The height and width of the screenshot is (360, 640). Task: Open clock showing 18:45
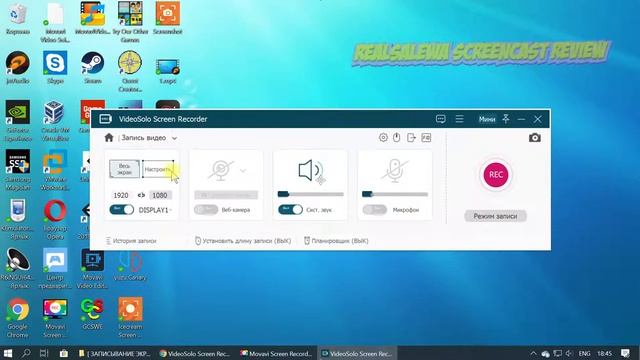pos(604,353)
